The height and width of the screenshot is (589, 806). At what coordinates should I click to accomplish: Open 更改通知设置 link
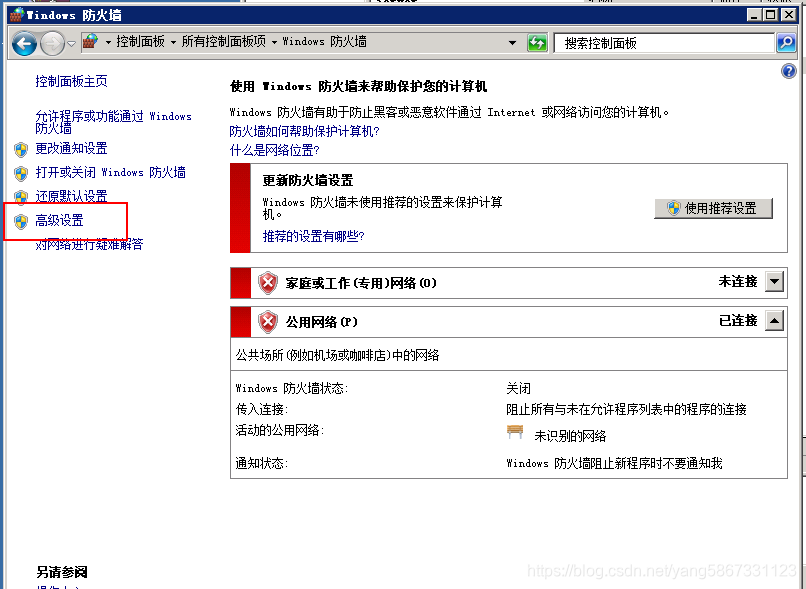[71, 149]
